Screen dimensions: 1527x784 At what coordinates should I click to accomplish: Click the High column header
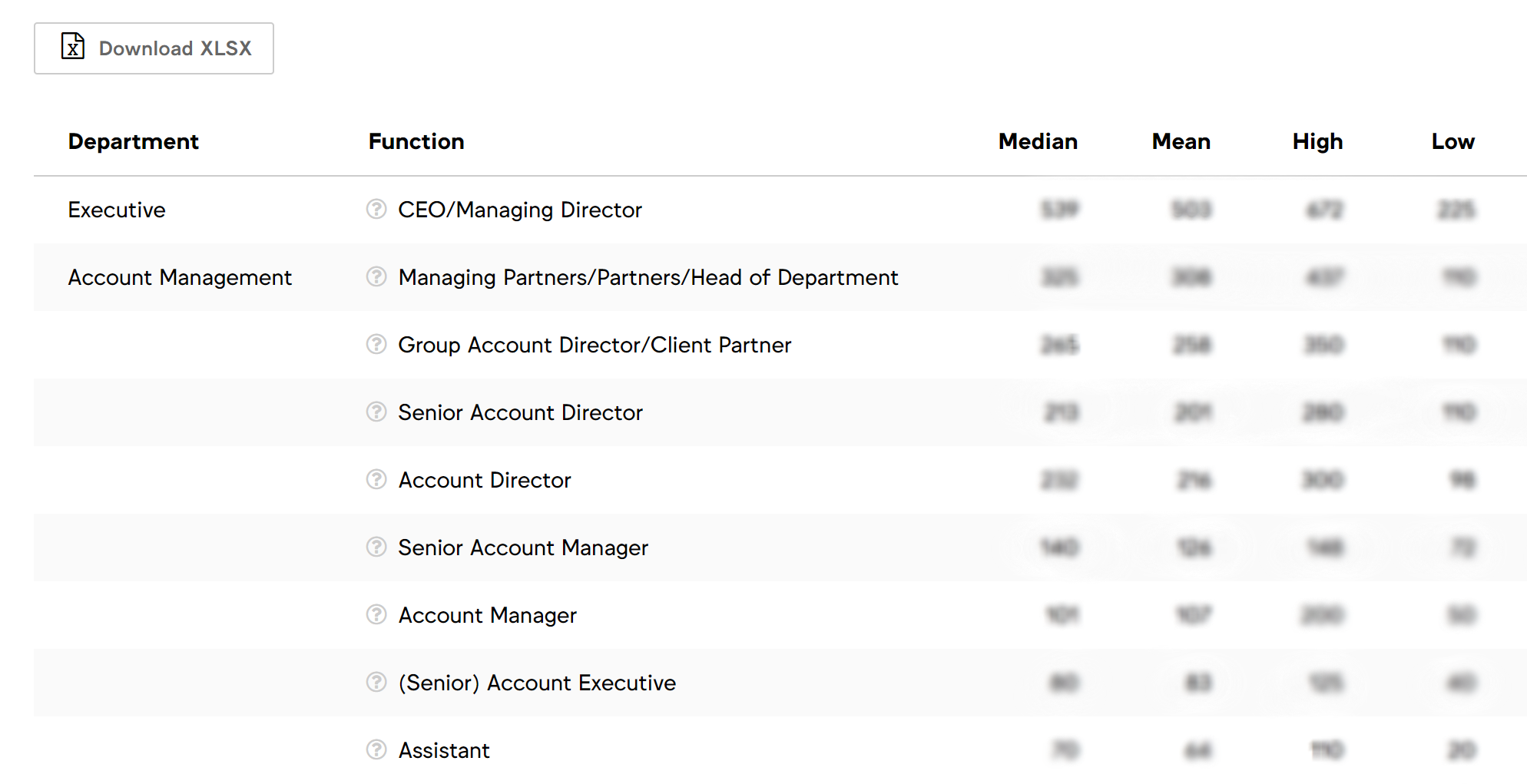(x=1317, y=141)
